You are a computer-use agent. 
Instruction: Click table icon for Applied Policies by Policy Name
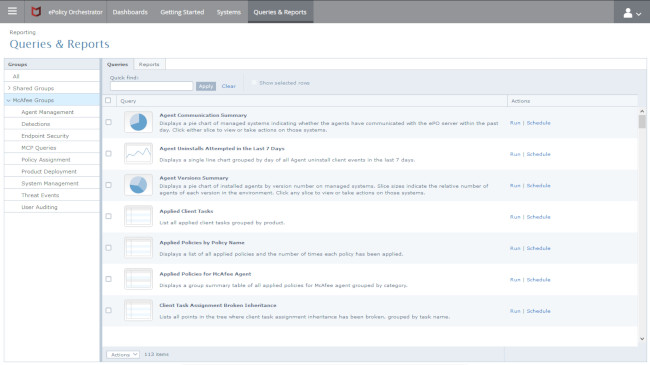138,248
